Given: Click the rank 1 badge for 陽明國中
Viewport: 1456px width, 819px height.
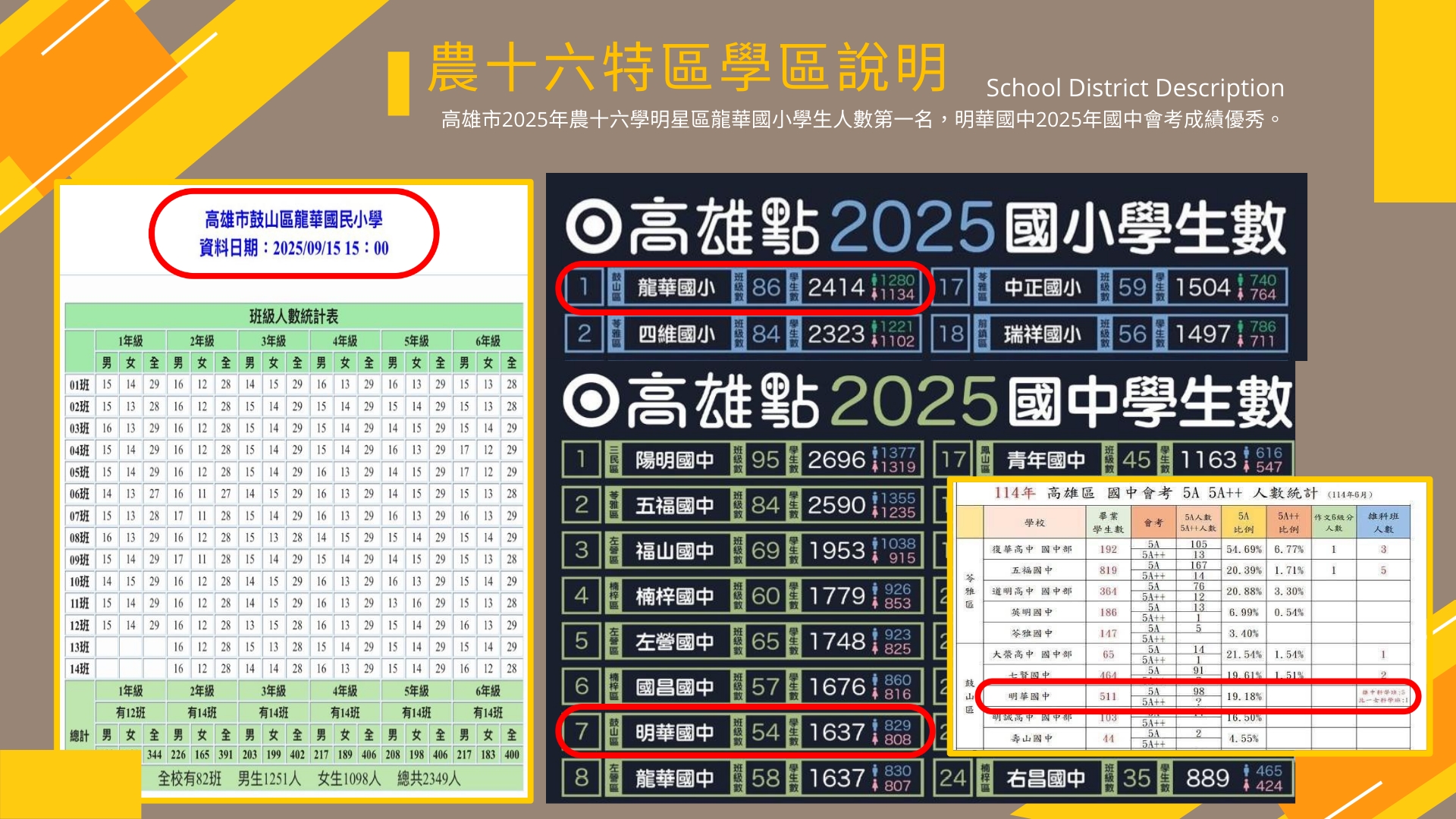Looking at the screenshot, I should point(582,460).
